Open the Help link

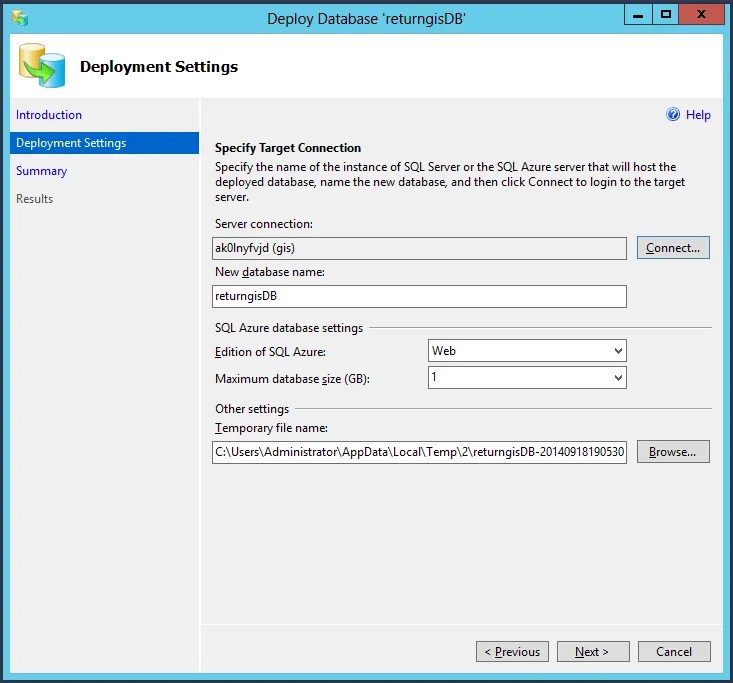[698, 115]
